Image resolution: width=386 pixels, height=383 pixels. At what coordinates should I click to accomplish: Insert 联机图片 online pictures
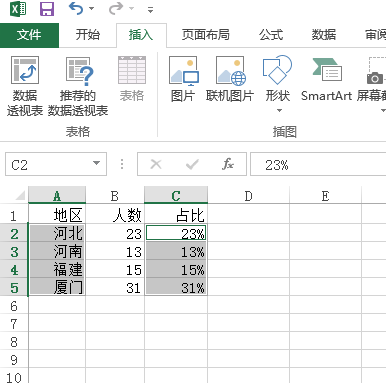tap(230, 79)
